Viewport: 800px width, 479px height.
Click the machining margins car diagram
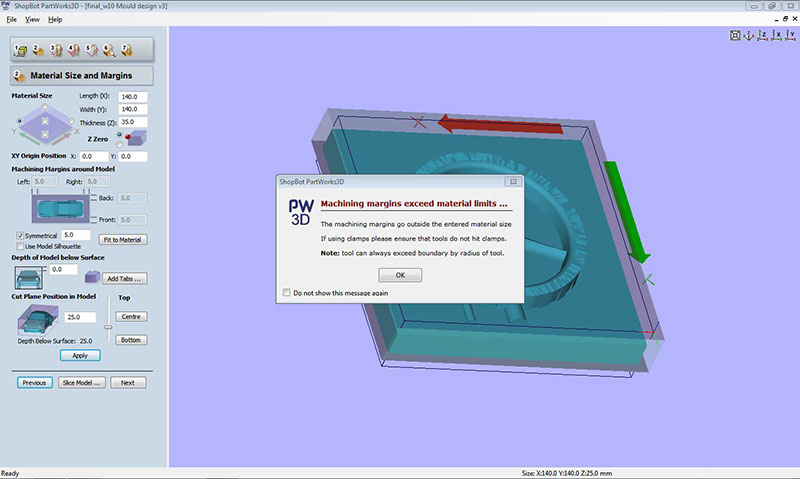pos(60,208)
